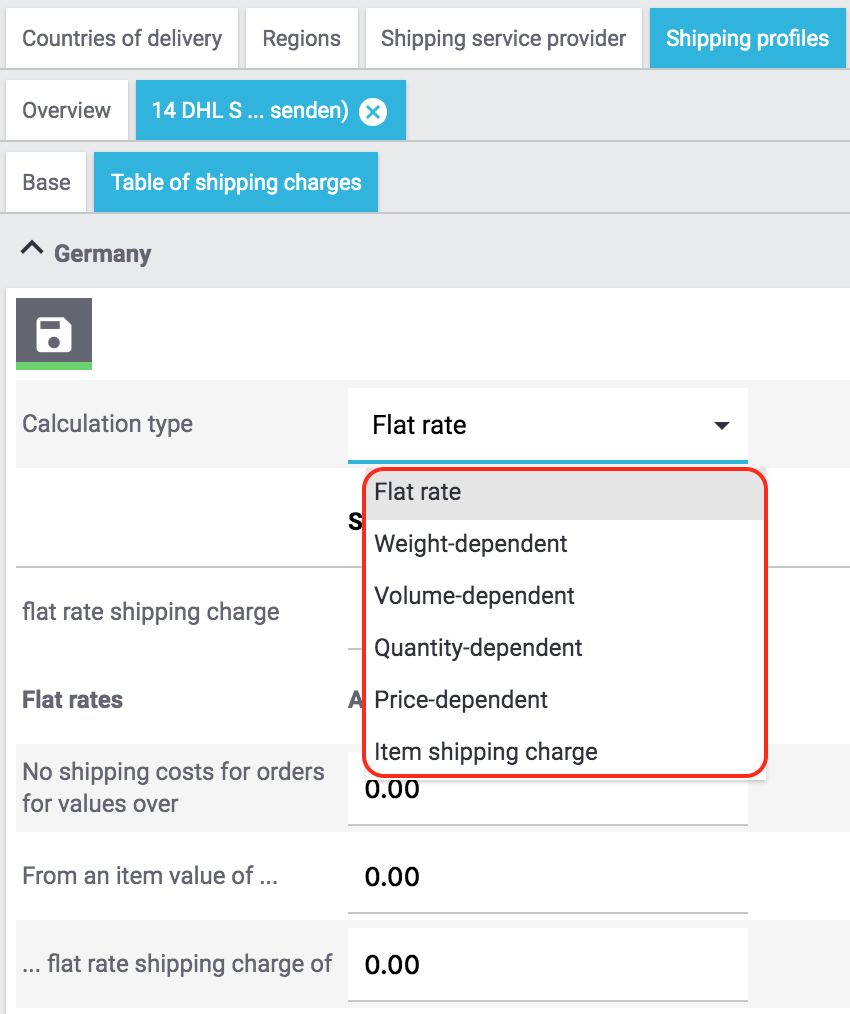Click the 14 DHL S ... senden) tab label
Viewport: 850px width, 1014px height.
tap(249, 111)
